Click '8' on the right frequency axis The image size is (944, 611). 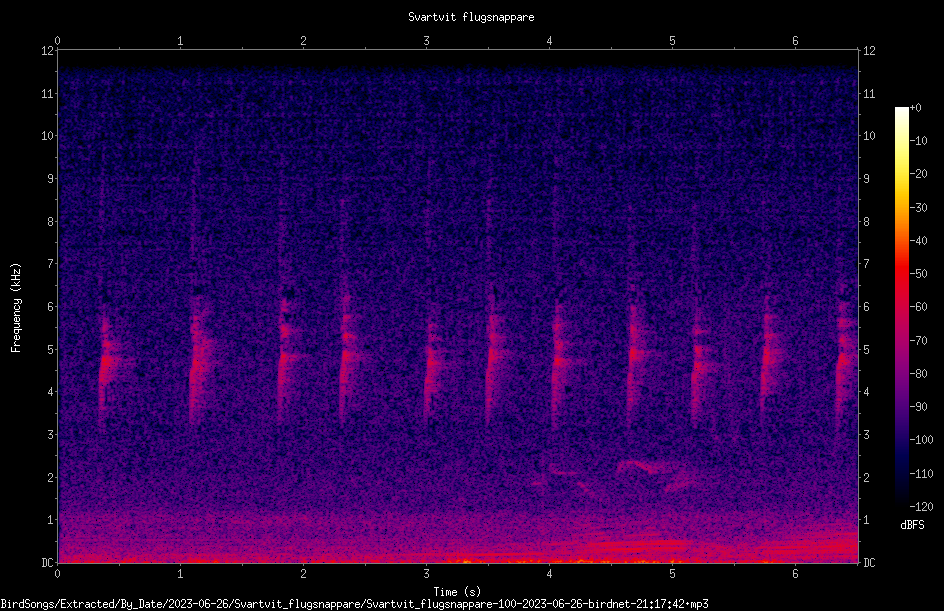pyautogui.click(x=866, y=222)
